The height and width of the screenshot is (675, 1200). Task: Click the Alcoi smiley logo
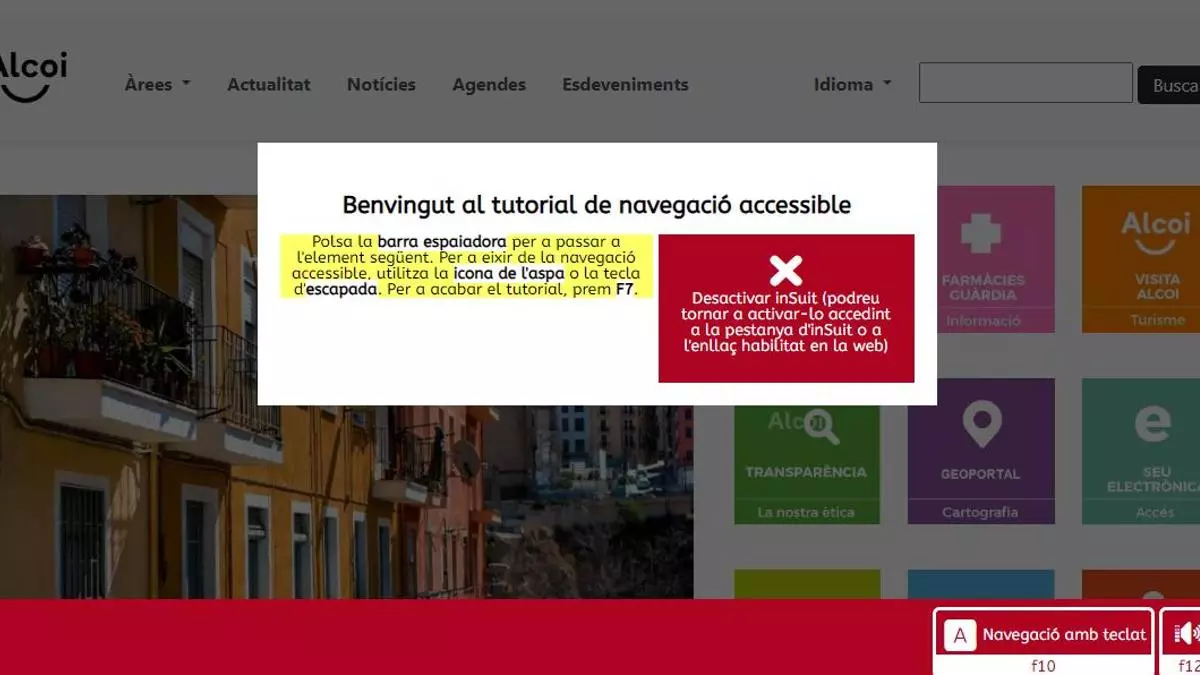coord(32,78)
